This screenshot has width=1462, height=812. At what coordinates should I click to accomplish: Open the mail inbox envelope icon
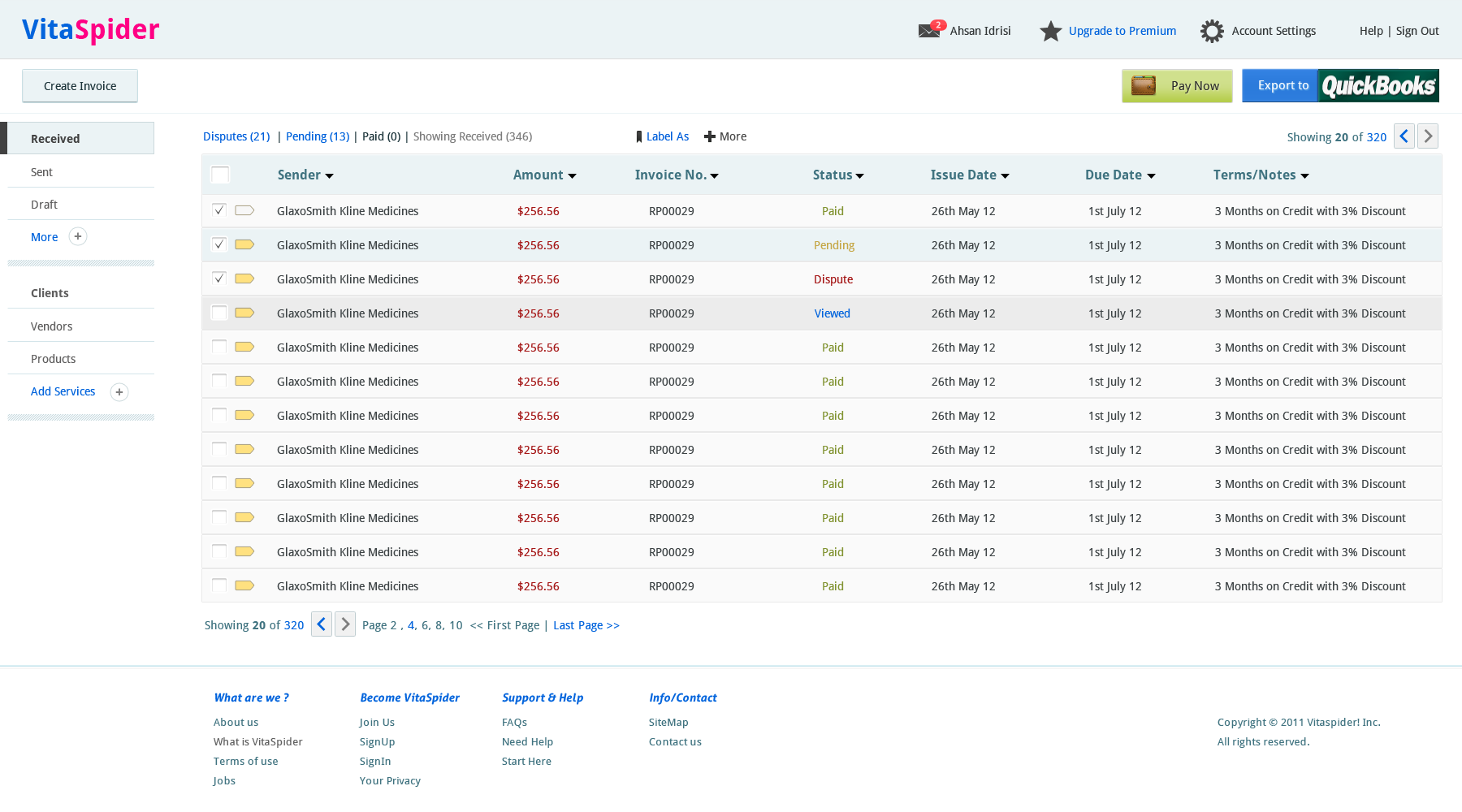click(931, 30)
